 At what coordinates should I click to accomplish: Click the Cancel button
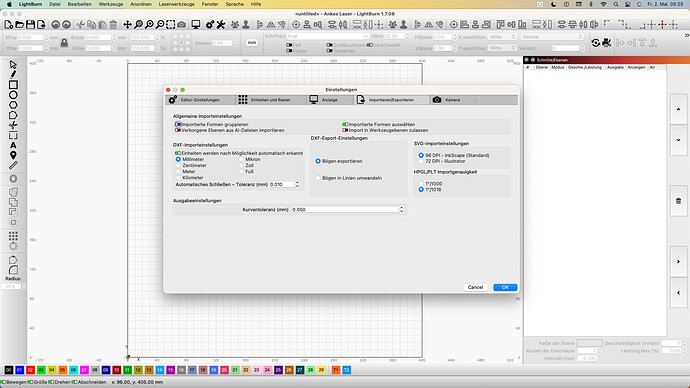click(475, 287)
